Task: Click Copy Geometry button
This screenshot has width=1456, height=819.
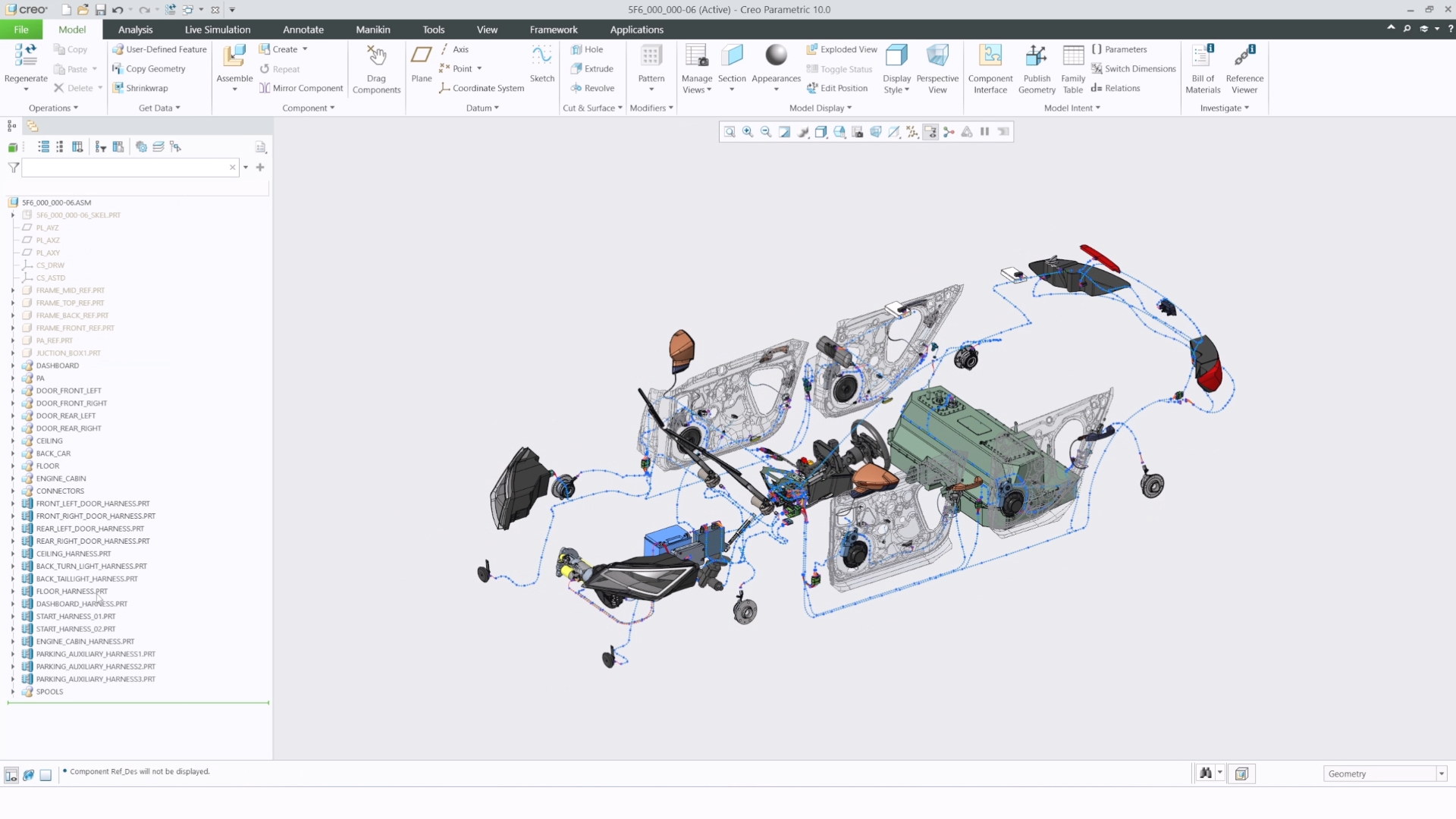Action: pyautogui.click(x=149, y=69)
